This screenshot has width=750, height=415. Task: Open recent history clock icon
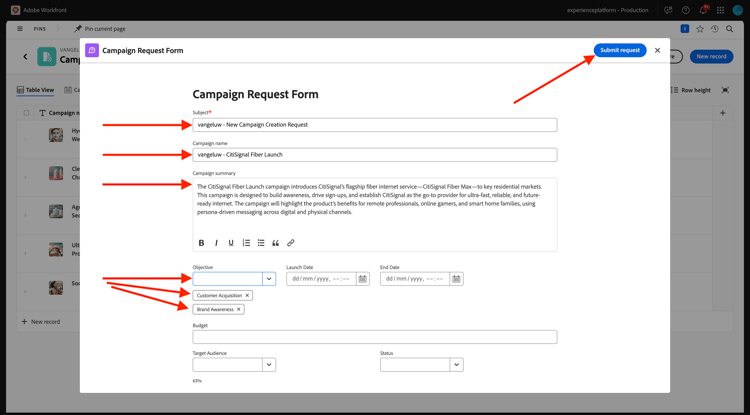715,29
